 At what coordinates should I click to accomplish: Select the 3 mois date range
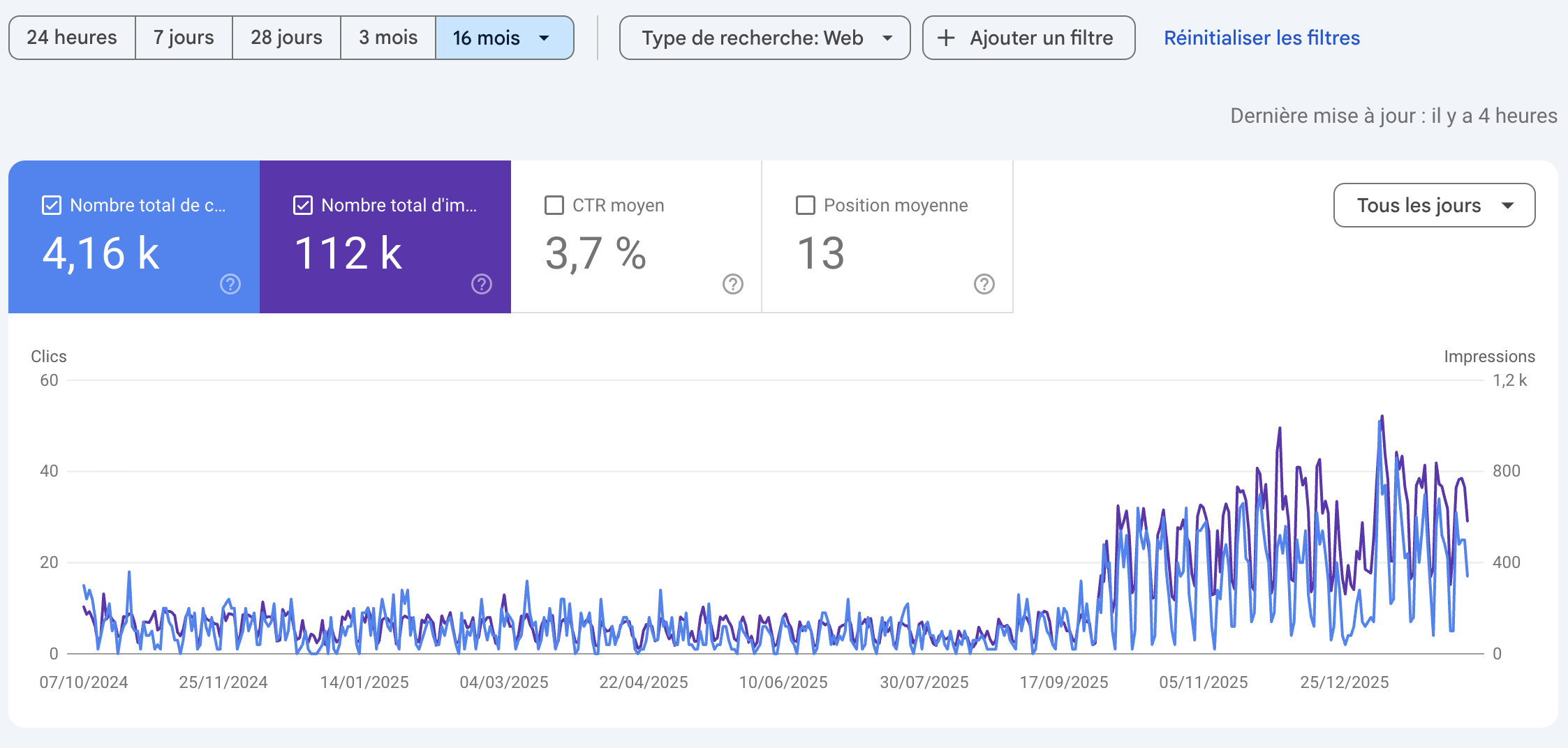(x=388, y=38)
